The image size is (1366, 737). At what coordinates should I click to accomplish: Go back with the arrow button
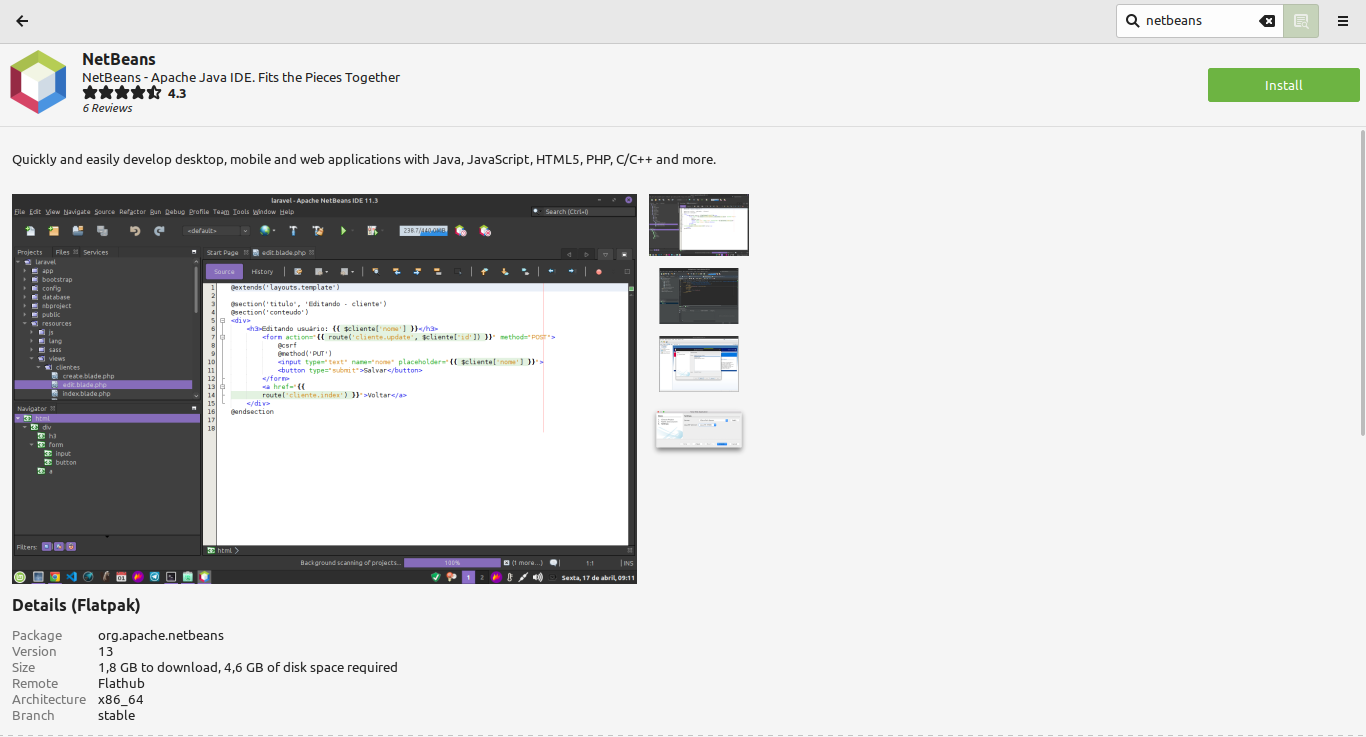click(22, 21)
